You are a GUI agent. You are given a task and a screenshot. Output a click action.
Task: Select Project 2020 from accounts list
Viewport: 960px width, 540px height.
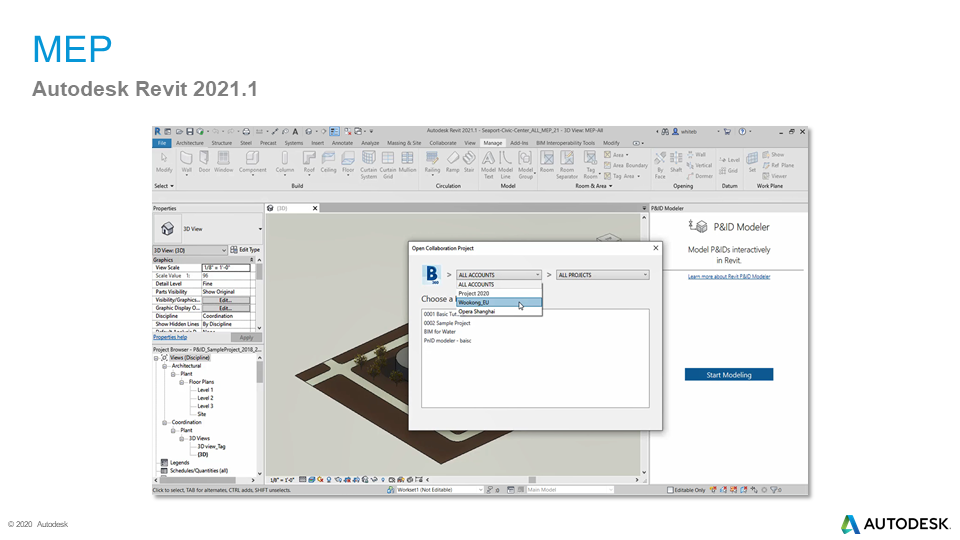[x=498, y=293]
